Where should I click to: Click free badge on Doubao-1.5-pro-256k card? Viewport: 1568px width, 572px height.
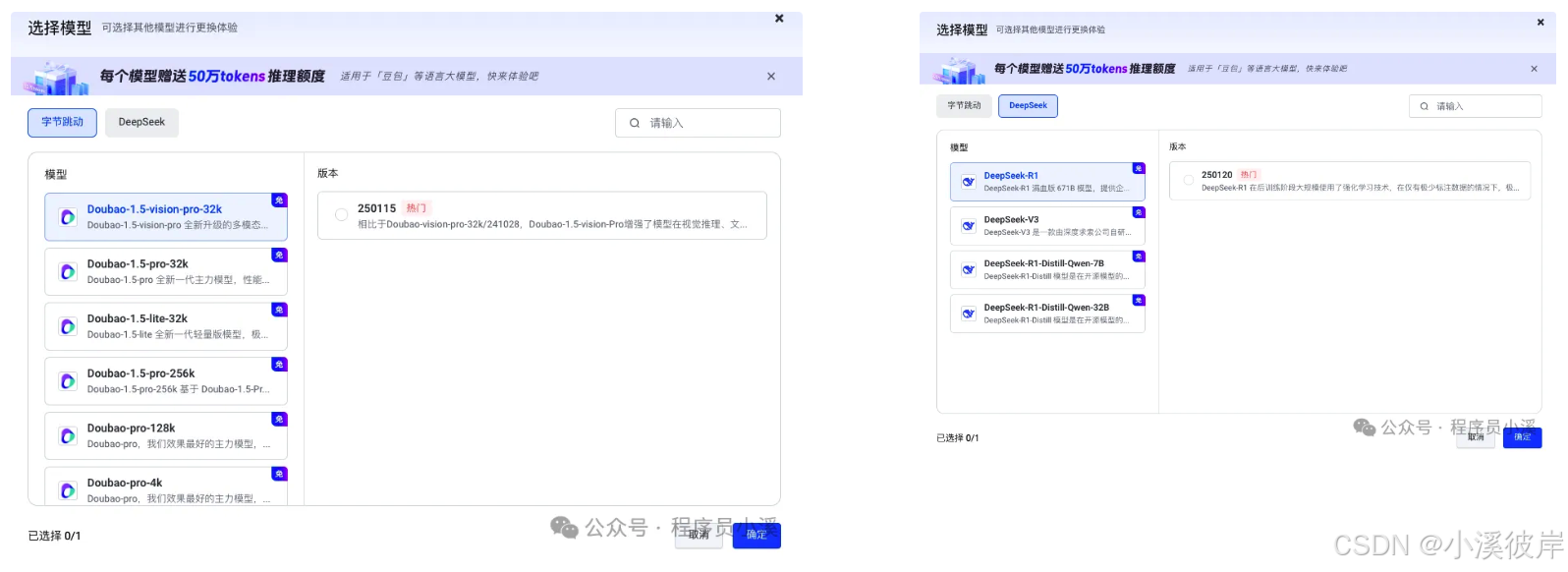click(x=279, y=365)
